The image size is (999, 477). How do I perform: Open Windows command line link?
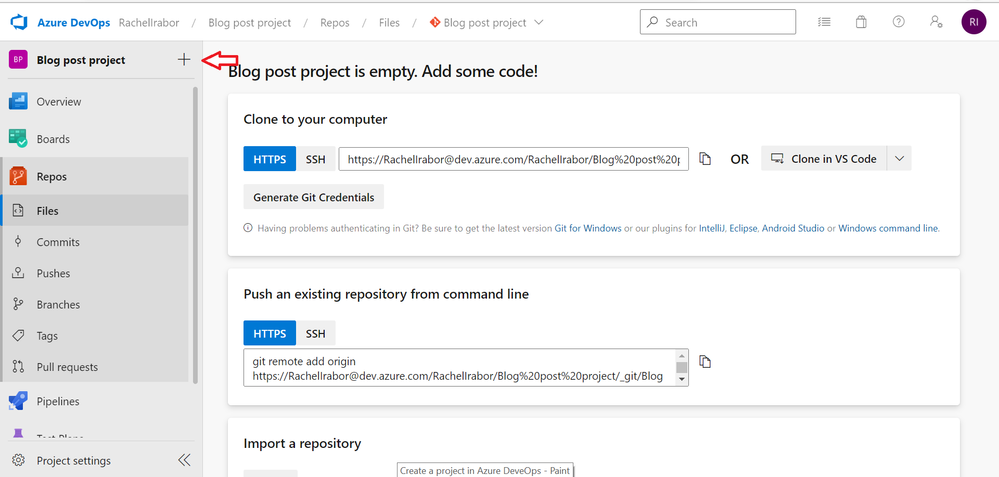point(888,228)
